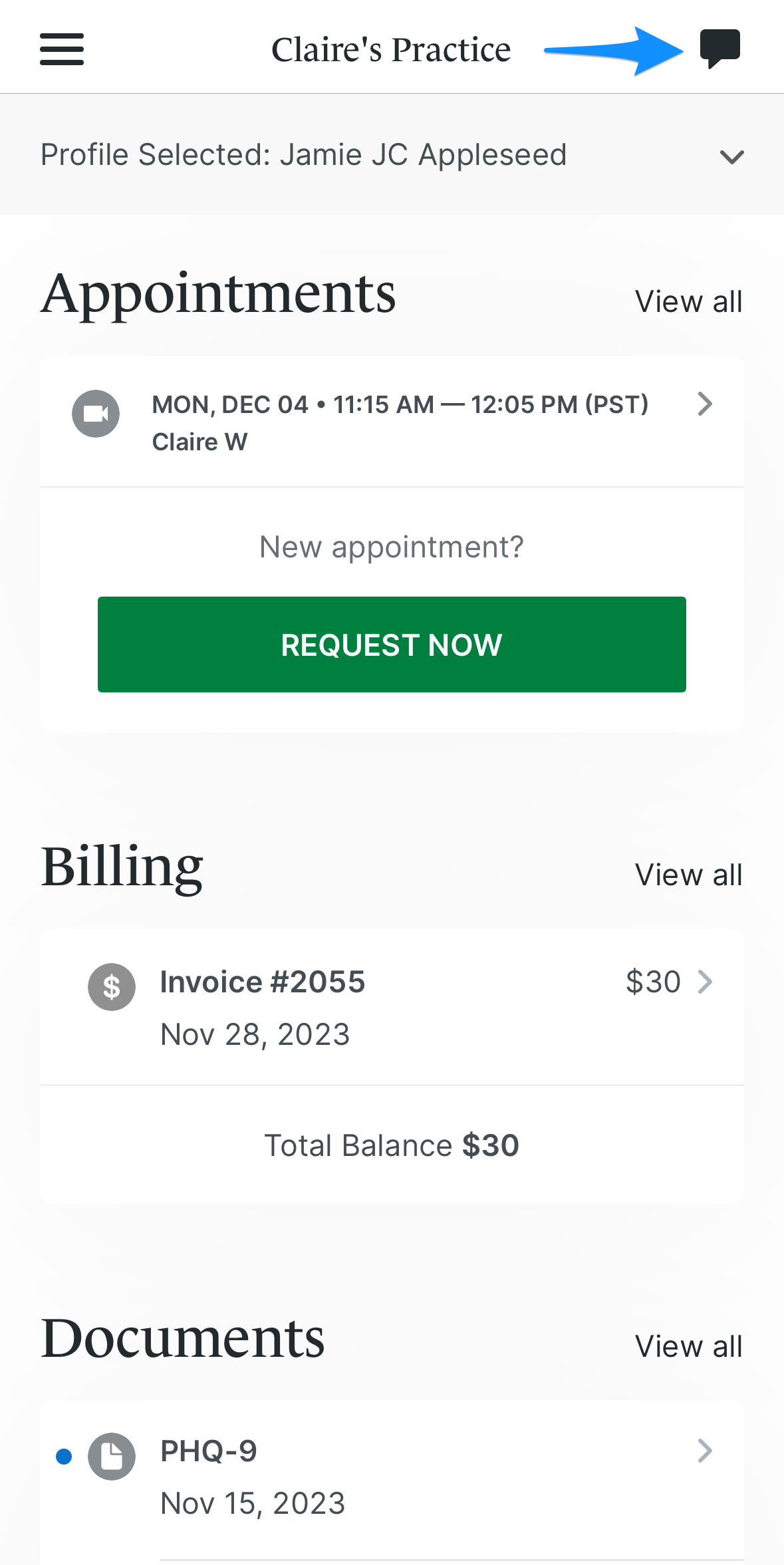The width and height of the screenshot is (784, 1565).
Task: Click the Claire's Practice title
Action: coord(391,49)
